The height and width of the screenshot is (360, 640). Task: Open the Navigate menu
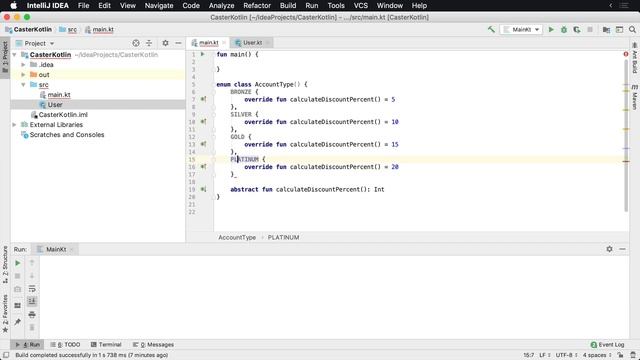click(159, 6)
